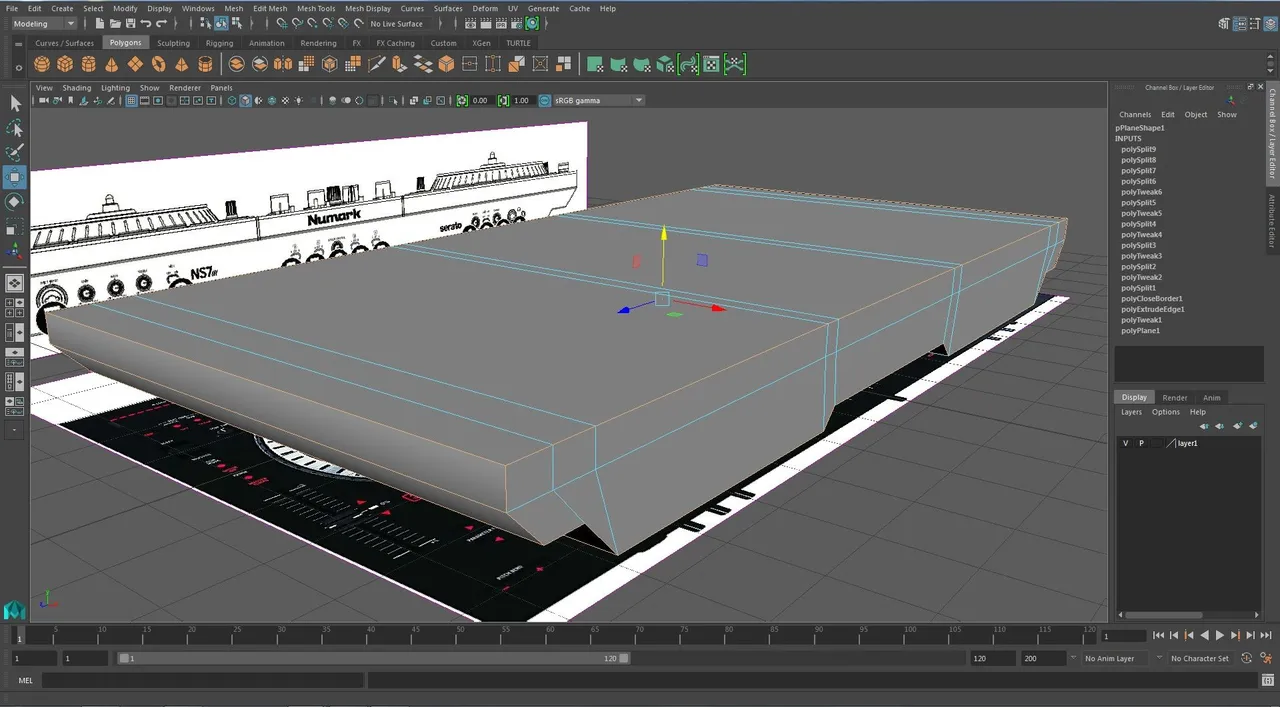This screenshot has width=1280, height=707.
Task: Click the Multi-Cut knife shelf icon
Action: click(x=376, y=64)
